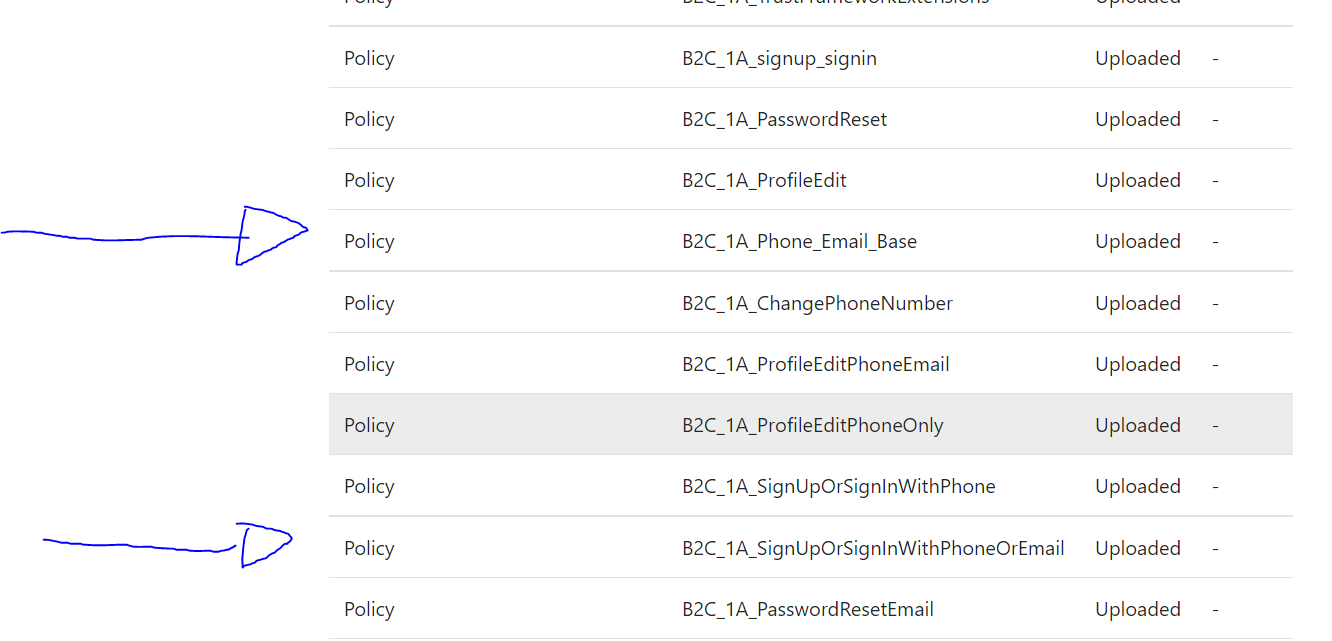Click the Policy type label beside B2C_1A_ProfileEdit
This screenshot has height=641, width=1332.
tap(369, 180)
